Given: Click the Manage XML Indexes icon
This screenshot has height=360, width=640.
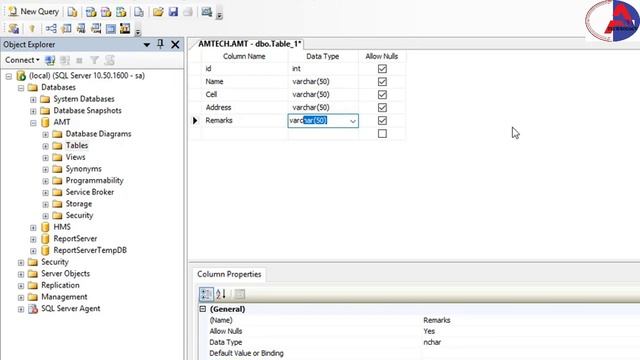Looking at the screenshot, I should pyautogui.click(x=96, y=29).
